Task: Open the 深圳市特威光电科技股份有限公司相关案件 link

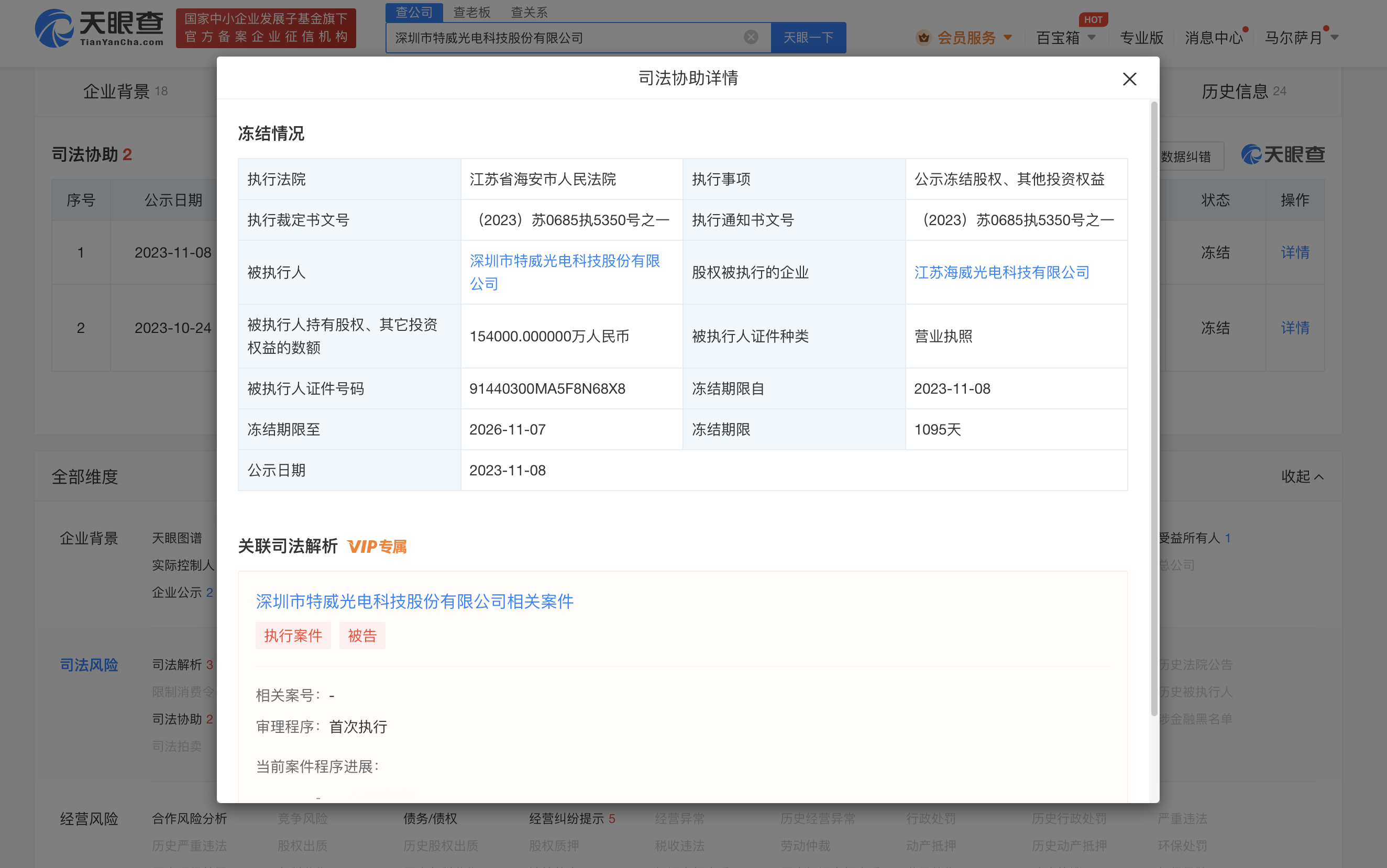Action: 414,601
